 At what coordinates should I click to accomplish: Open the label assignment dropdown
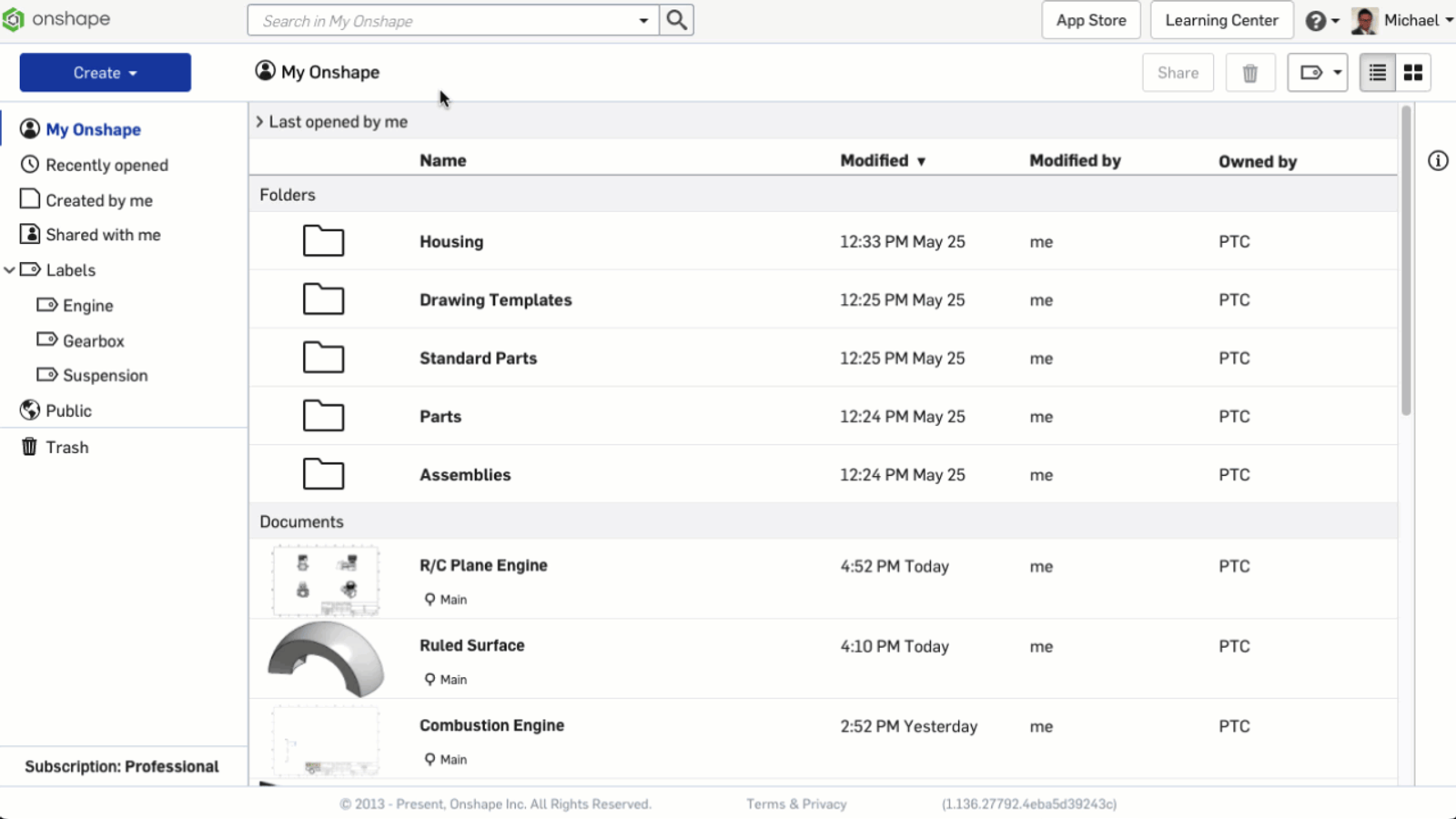[1317, 73]
